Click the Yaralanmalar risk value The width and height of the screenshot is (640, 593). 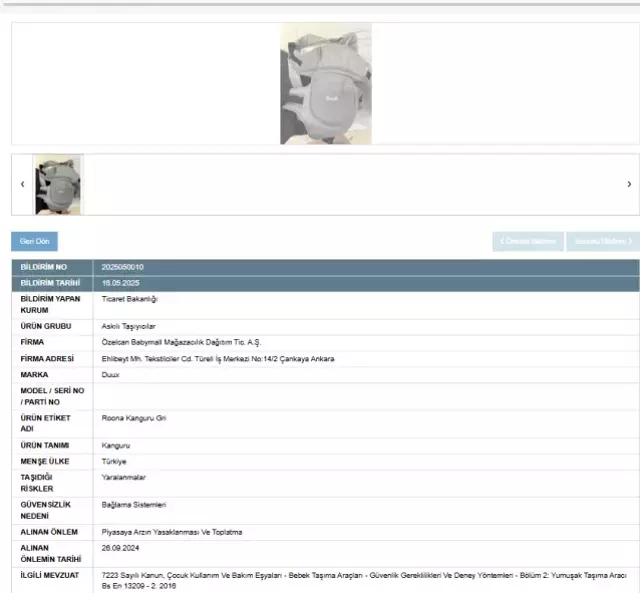click(x=124, y=477)
